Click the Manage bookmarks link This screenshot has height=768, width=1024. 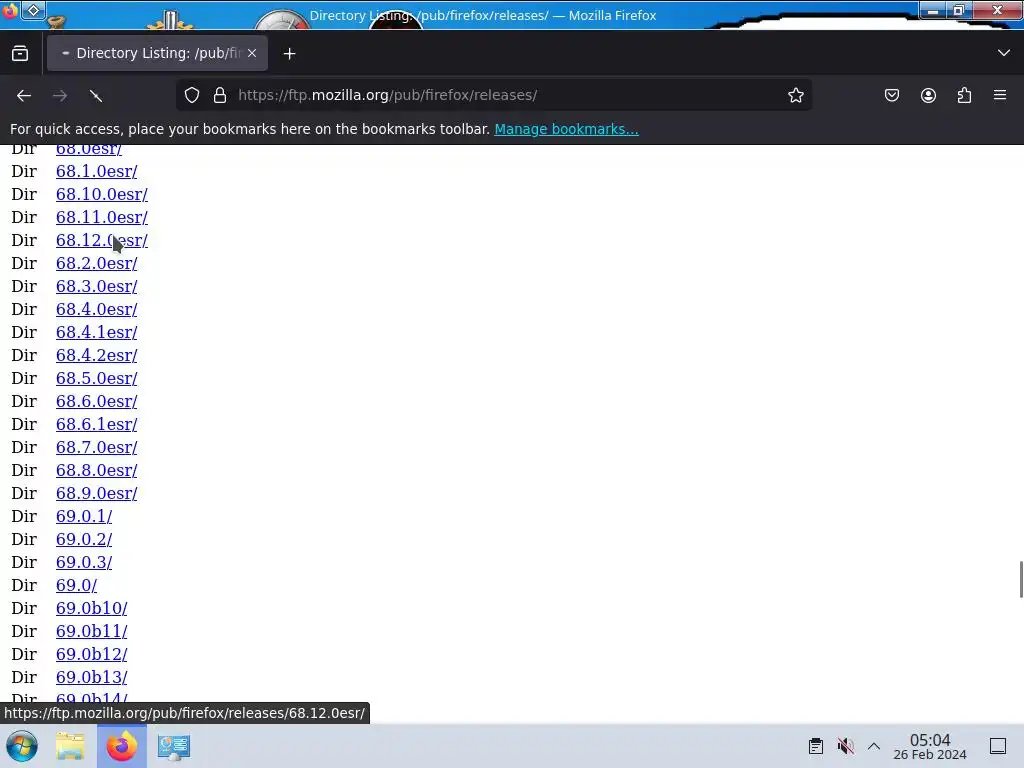566,129
